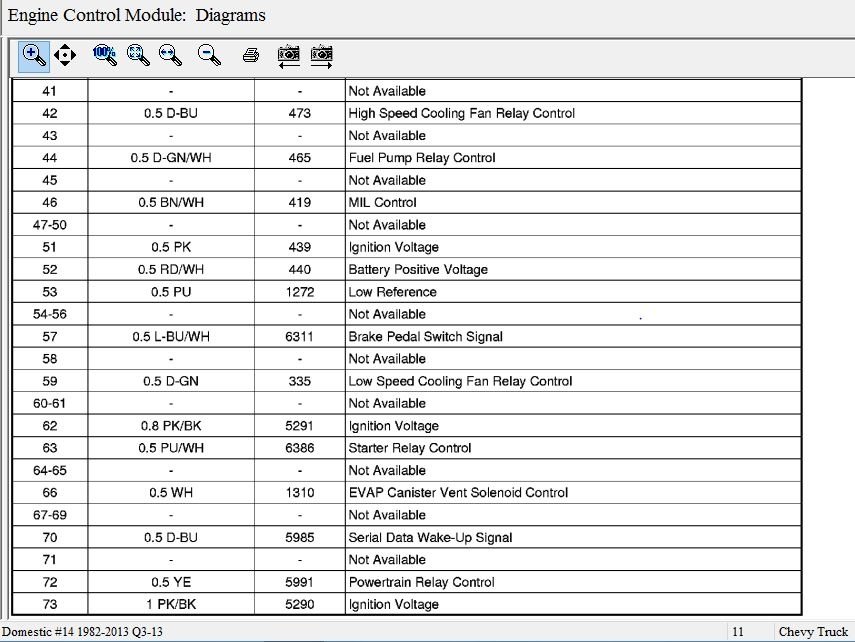Select 'High Speed Cooling Fan Relay Control' text
The height and width of the screenshot is (642, 855).
461,113
